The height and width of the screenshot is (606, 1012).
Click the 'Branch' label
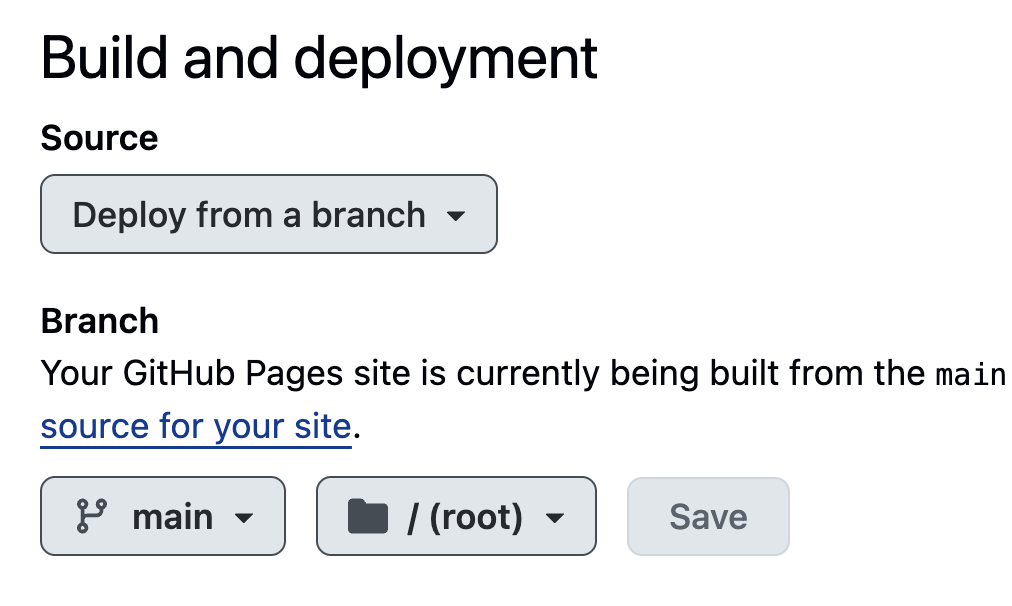click(x=99, y=321)
